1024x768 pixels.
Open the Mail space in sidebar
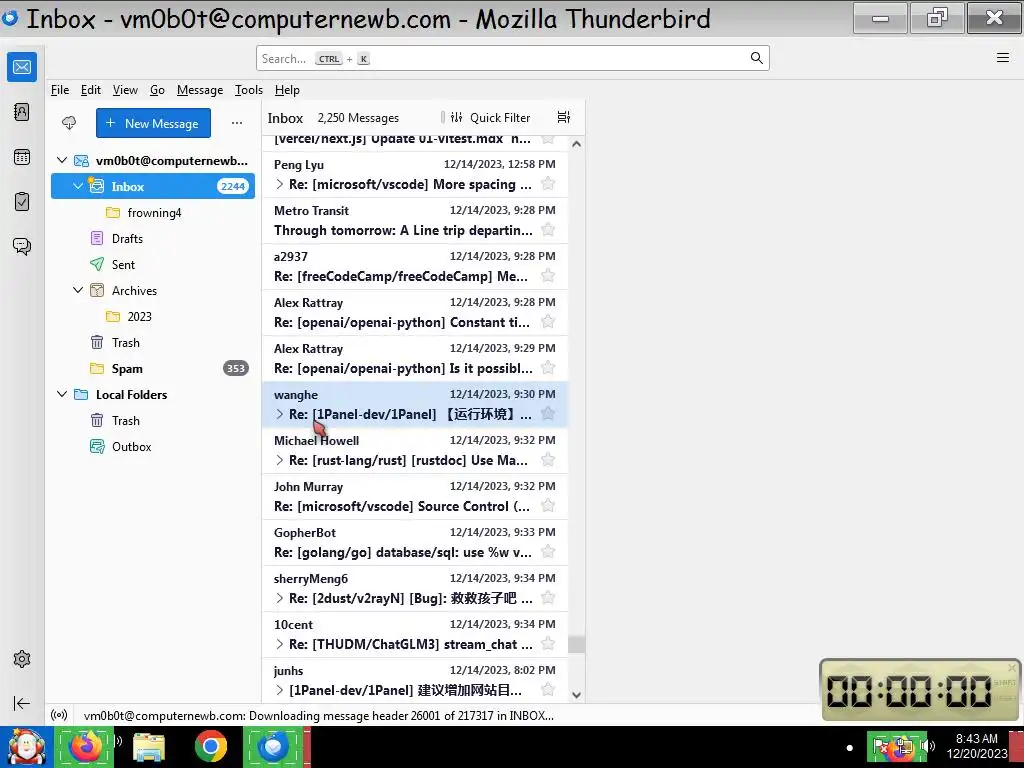click(x=22, y=67)
